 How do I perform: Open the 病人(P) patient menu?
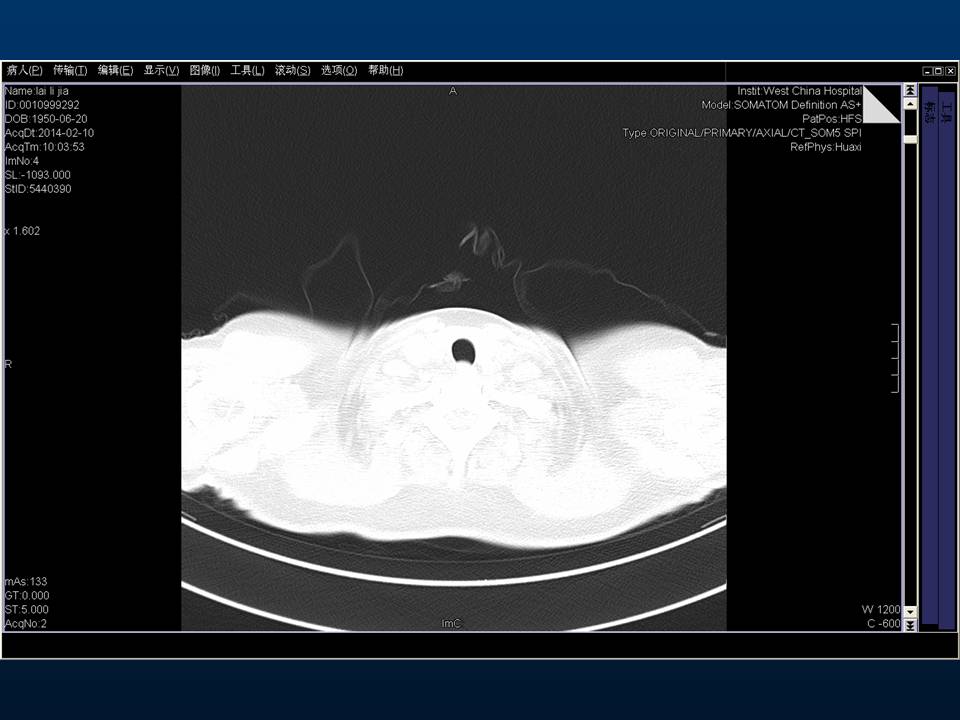click(x=24, y=71)
